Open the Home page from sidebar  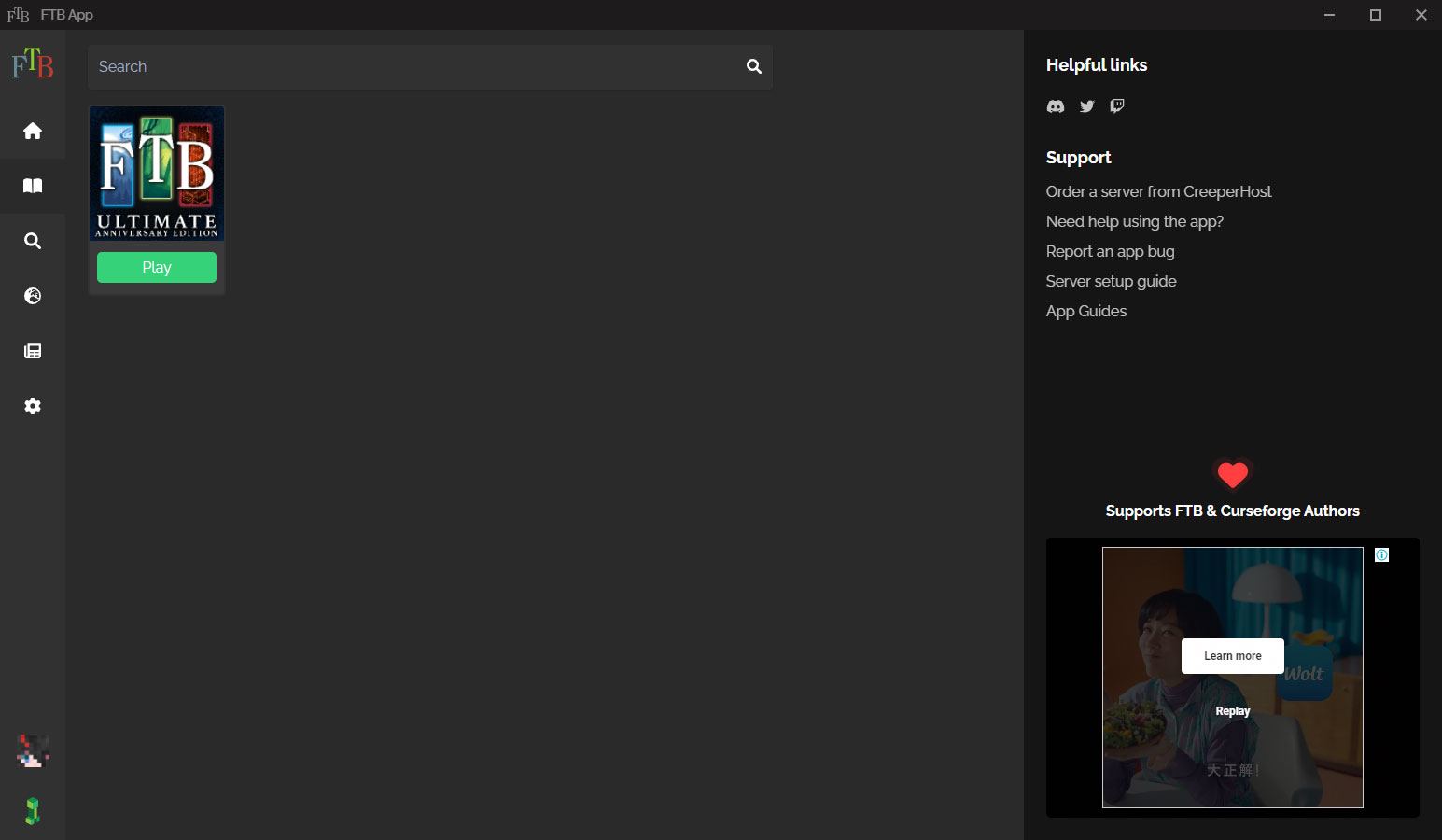tap(33, 131)
